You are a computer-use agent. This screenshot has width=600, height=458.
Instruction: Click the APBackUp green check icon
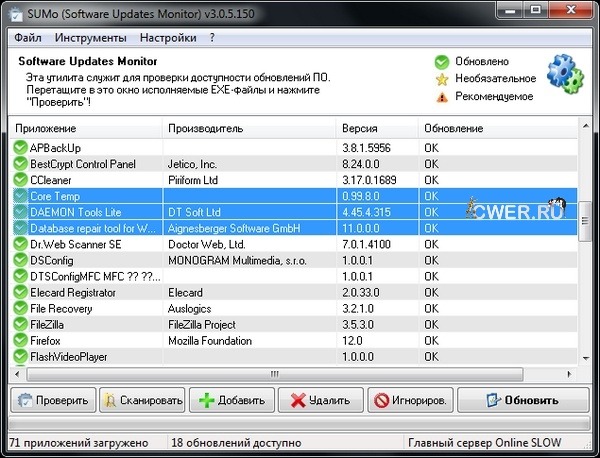point(20,148)
